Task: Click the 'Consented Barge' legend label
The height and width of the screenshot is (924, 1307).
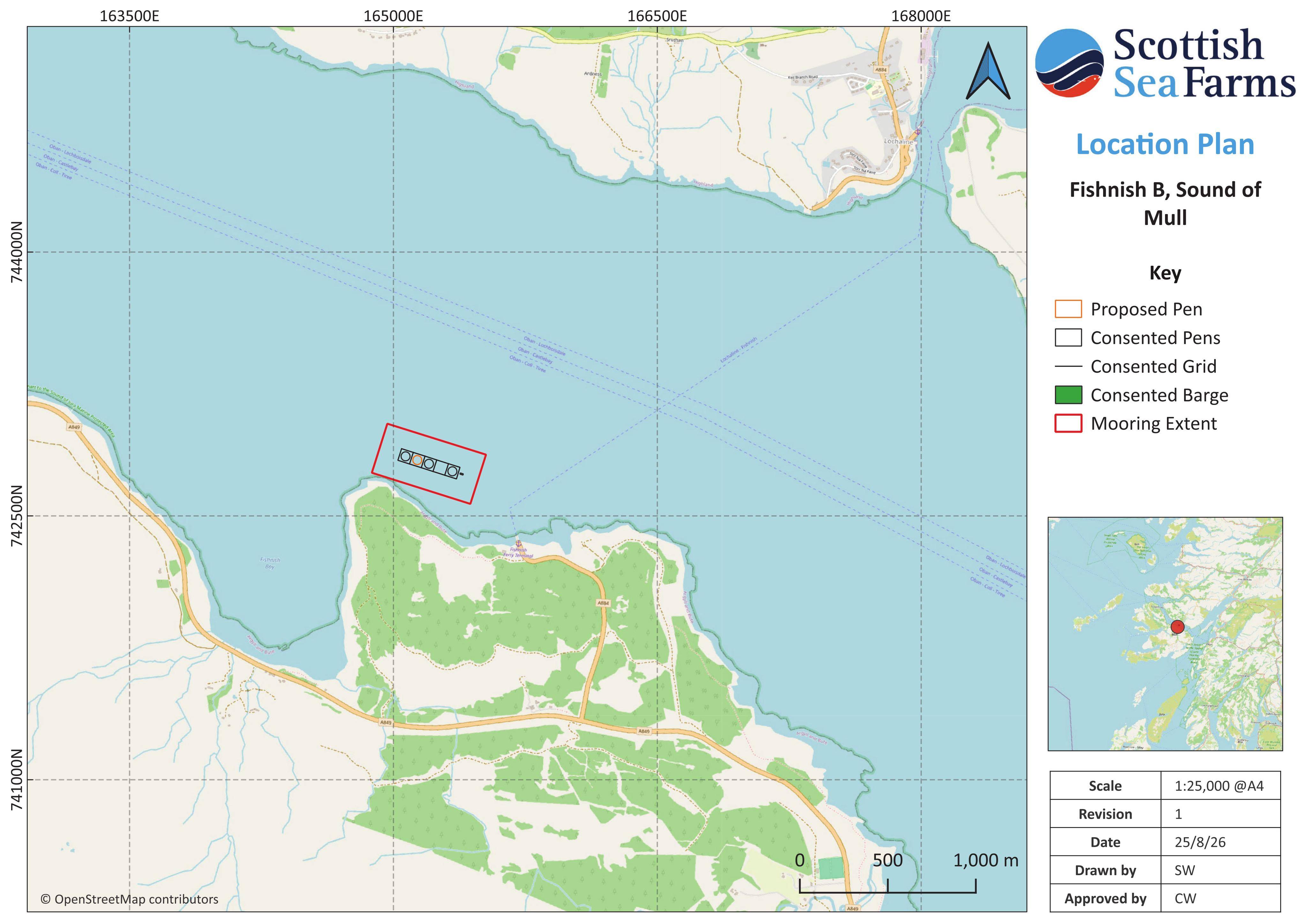Action: click(x=1159, y=395)
